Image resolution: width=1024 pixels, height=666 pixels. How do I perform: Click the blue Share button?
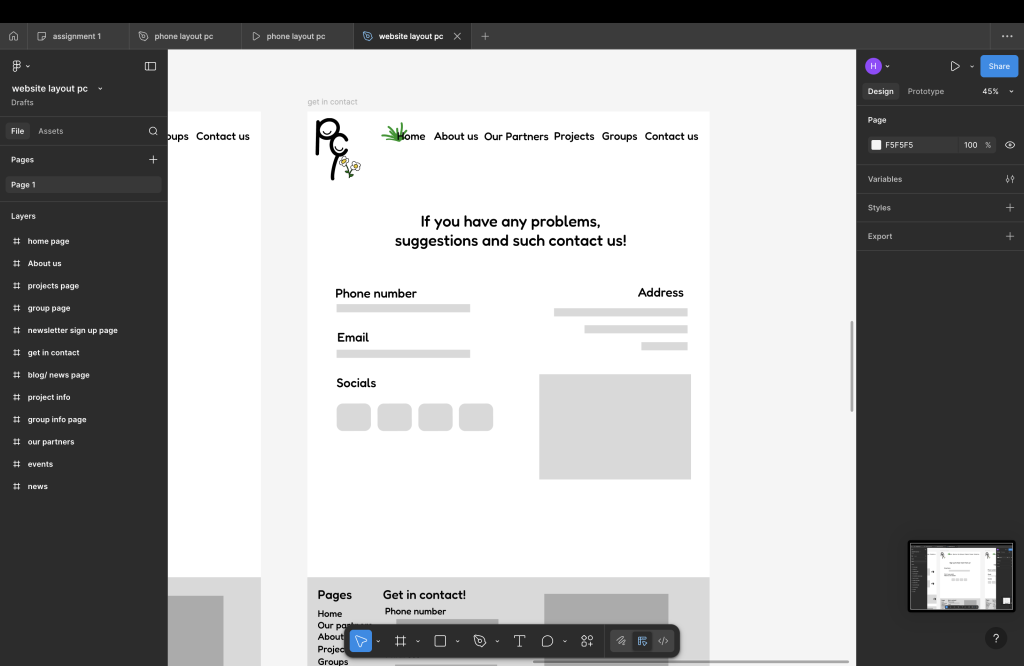[998, 66]
